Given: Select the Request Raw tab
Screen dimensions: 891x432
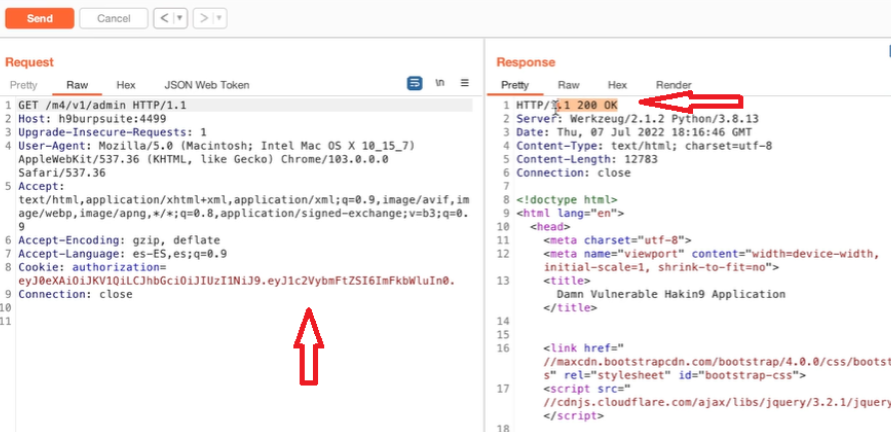Looking at the screenshot, I should click(77, 85).
